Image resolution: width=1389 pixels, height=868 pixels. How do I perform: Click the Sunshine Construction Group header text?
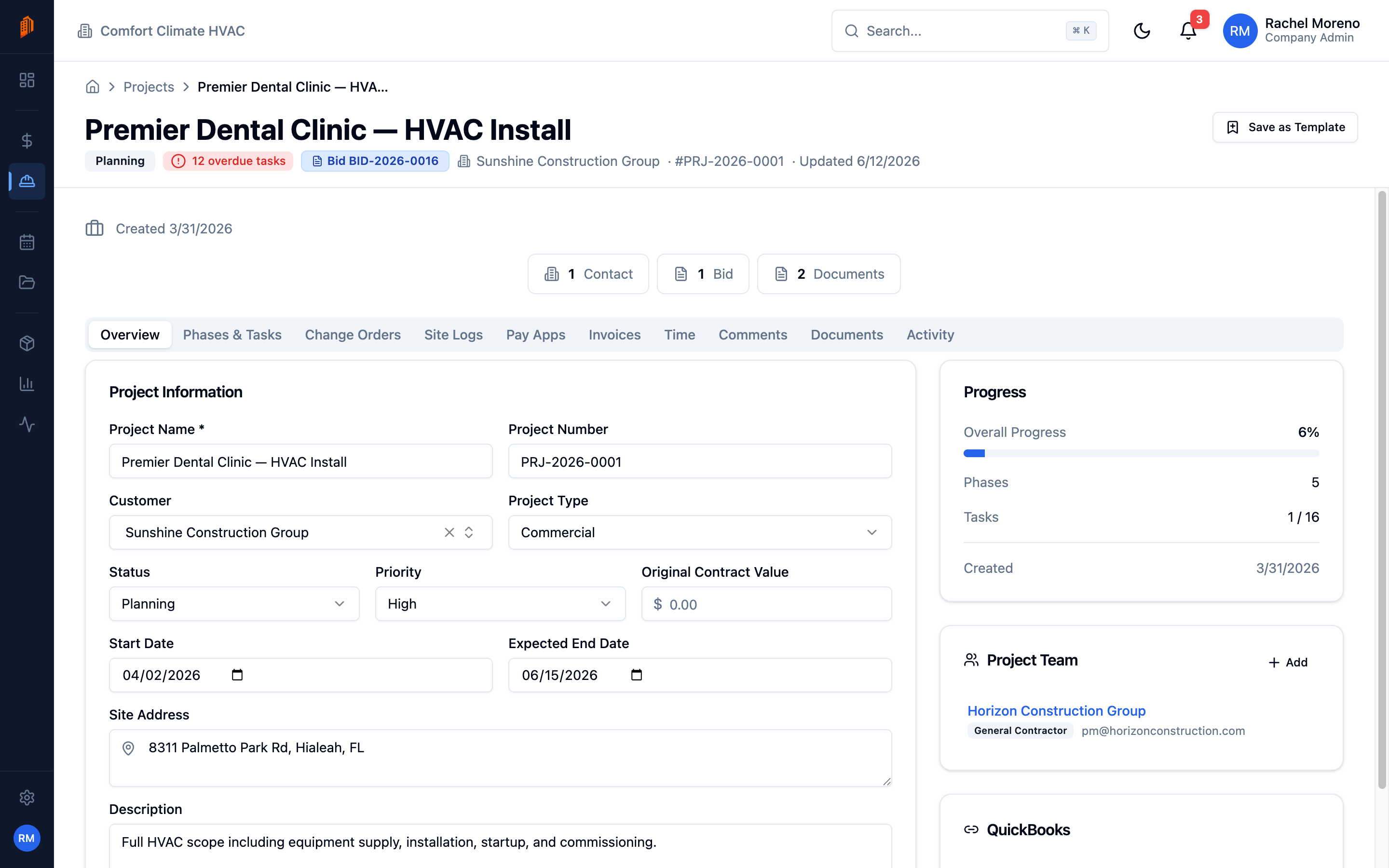568,162
